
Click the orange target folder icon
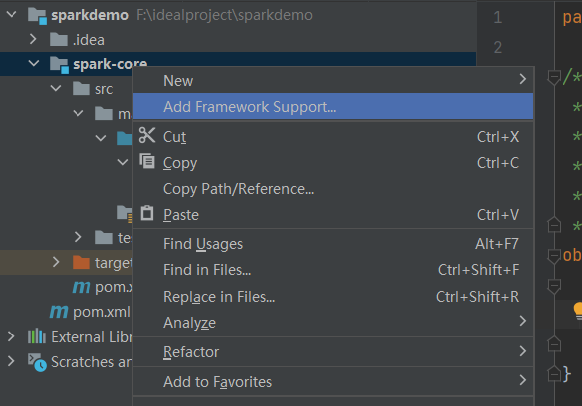[x=81, y=262]
